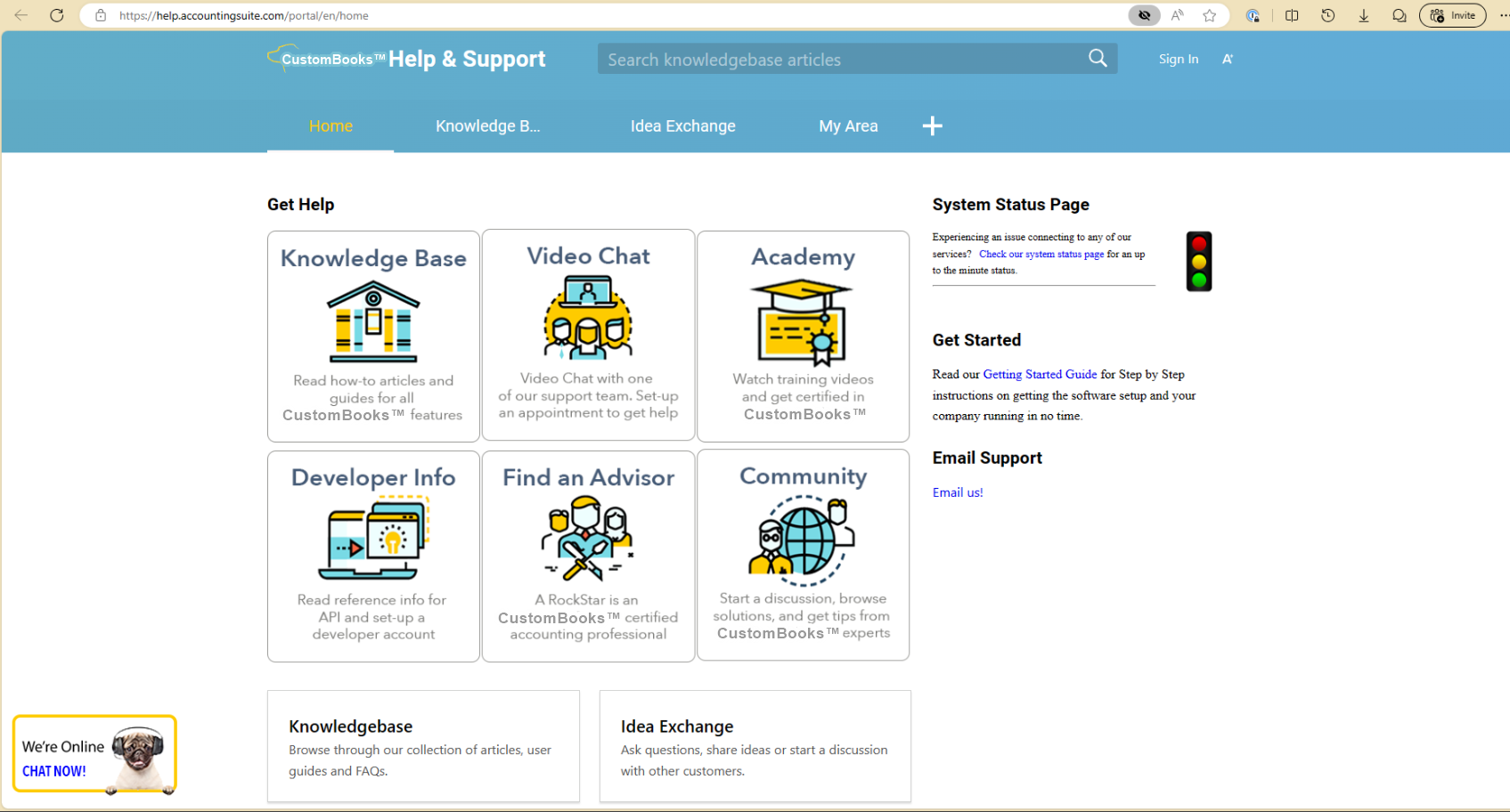The image size is (1510, 812).
Task: Open the font size accessibility icon
Action: point(1227,59)
